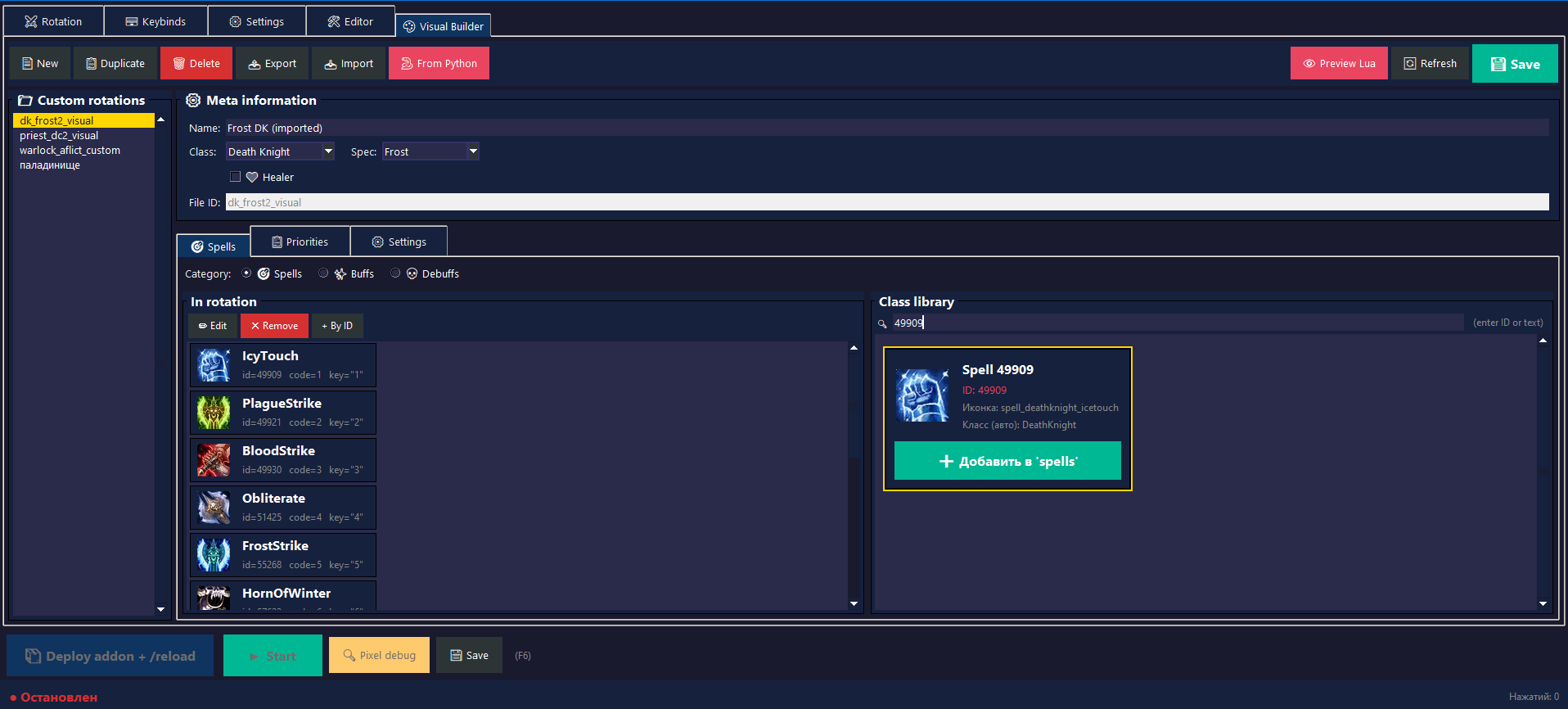Open the Spec dropdown showing Frost
This screenshot has height=709, width=1568.
click(430, 151)
